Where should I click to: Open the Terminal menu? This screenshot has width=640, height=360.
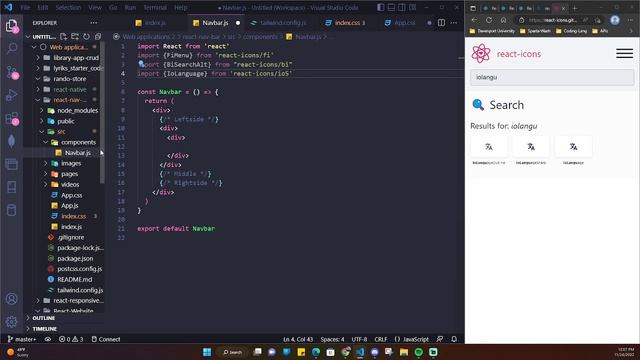tap(155, 7)
